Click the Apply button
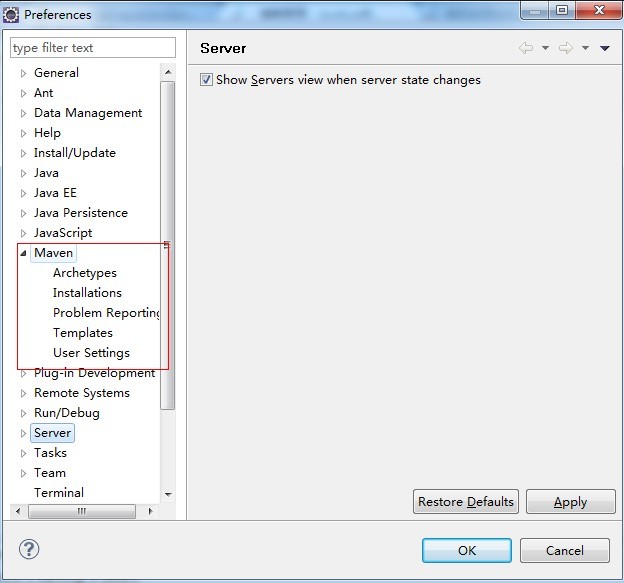The image size is (624, 583). click(x=570, y=501)
